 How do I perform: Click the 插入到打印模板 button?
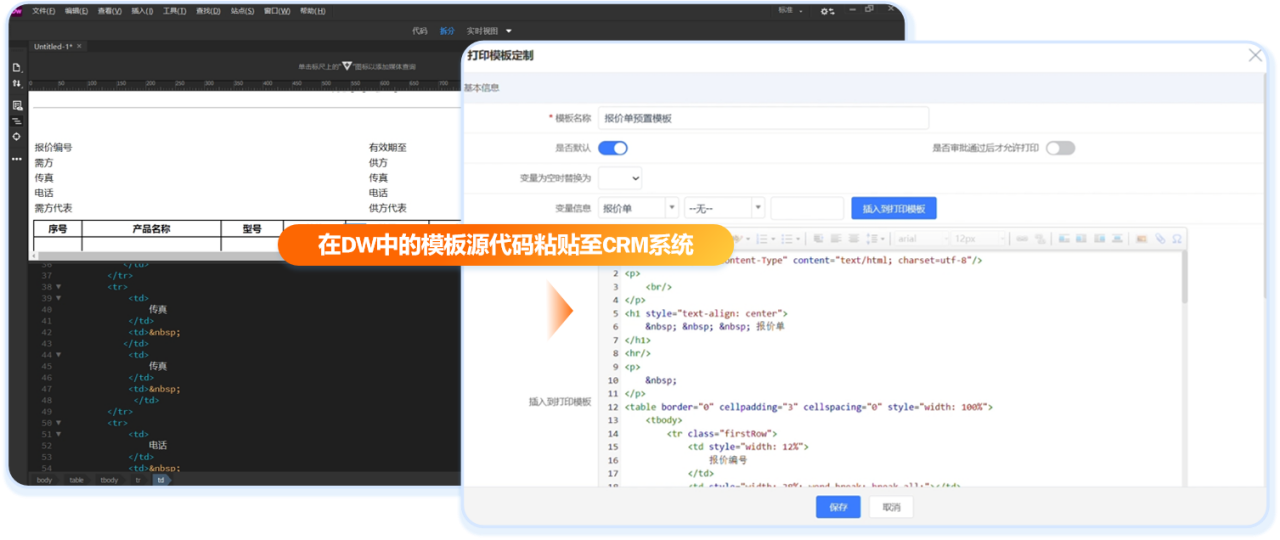coord(893,208)
